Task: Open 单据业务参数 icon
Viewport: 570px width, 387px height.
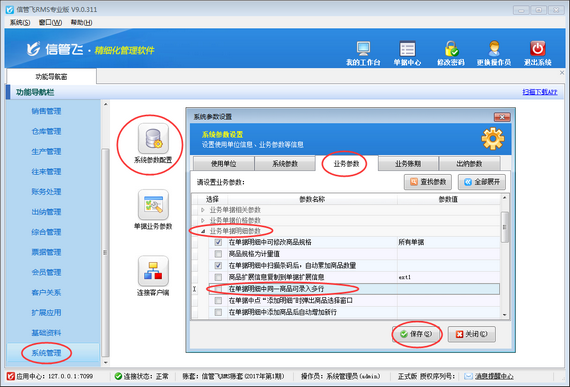Action: [x=153, y=205]
